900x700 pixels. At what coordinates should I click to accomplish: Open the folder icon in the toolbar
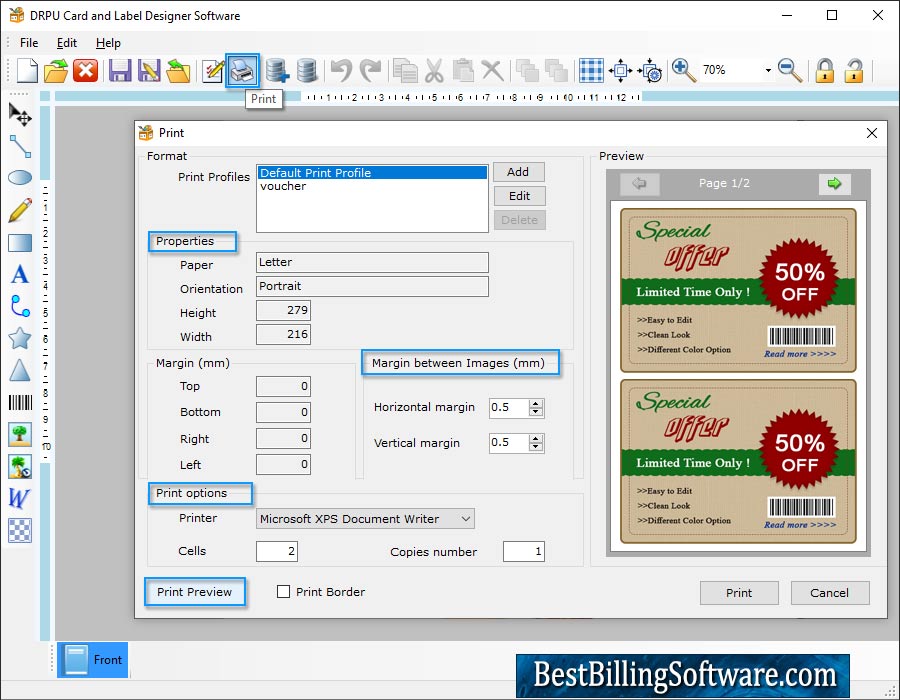(56, 71)
